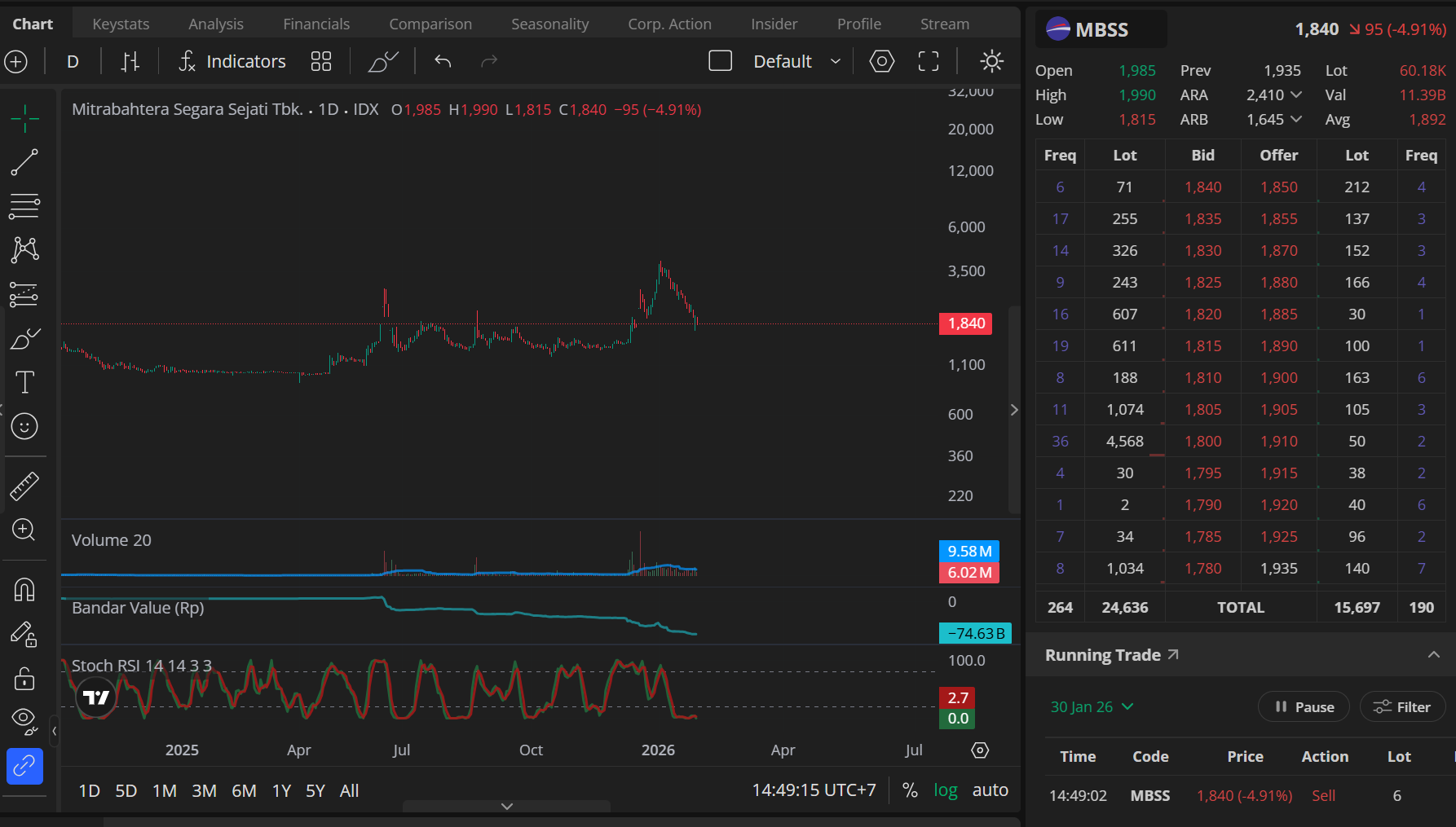Image resolution: width=1456 pixels, height=827 pixels.
Task: Choose the text annotation tool
Action: (x=24, y=382)
